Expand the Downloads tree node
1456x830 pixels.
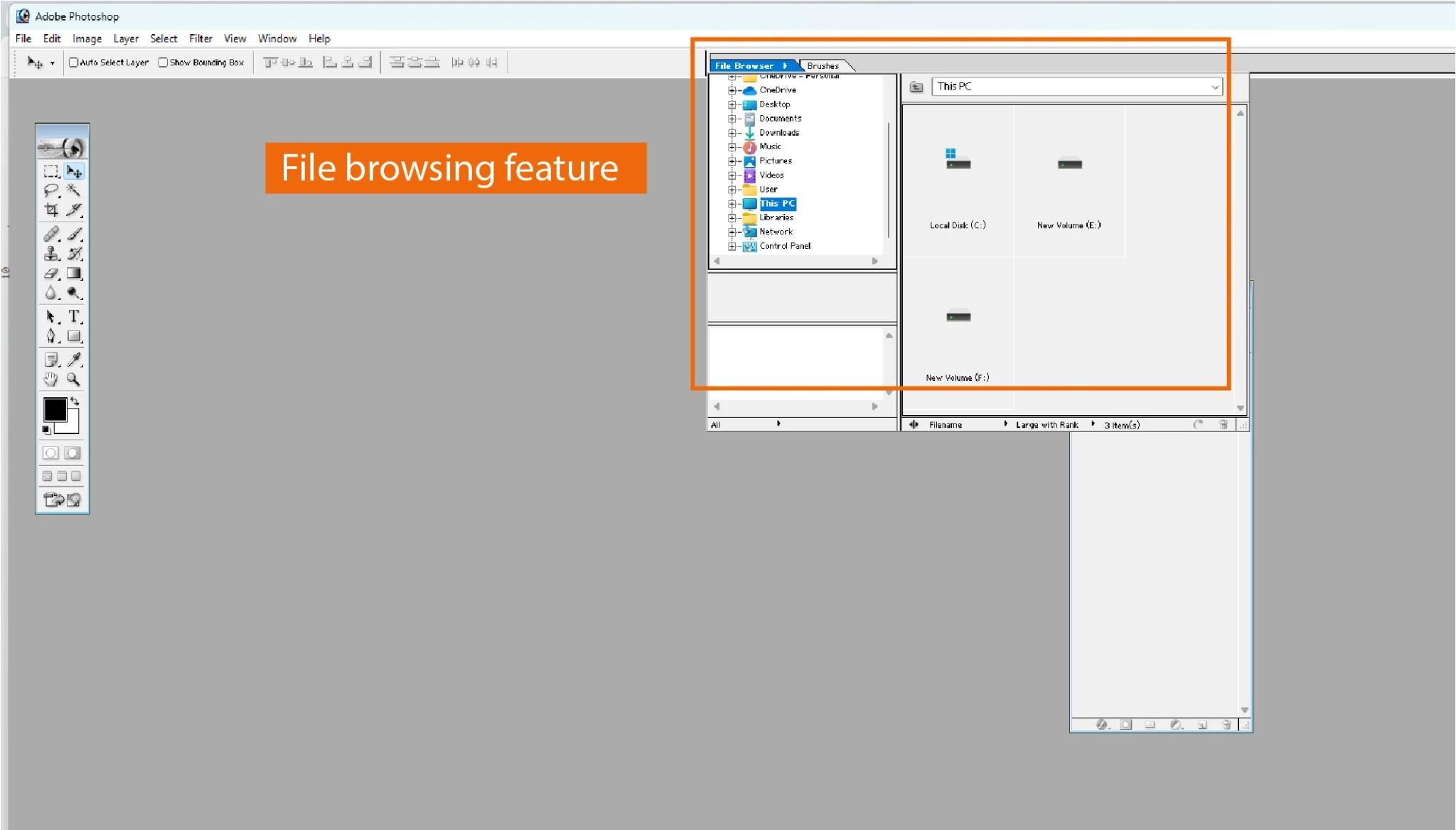point(732,133)
